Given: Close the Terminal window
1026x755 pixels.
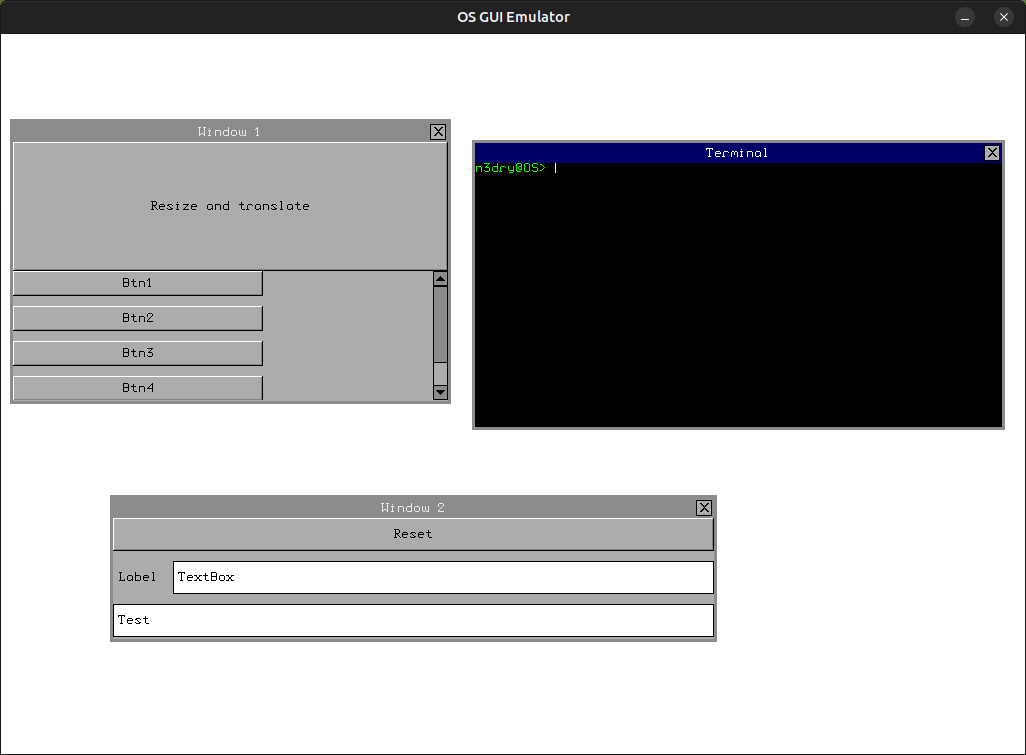Looking at the screenshot, I should pyautogui.click(x=992, y=153).
